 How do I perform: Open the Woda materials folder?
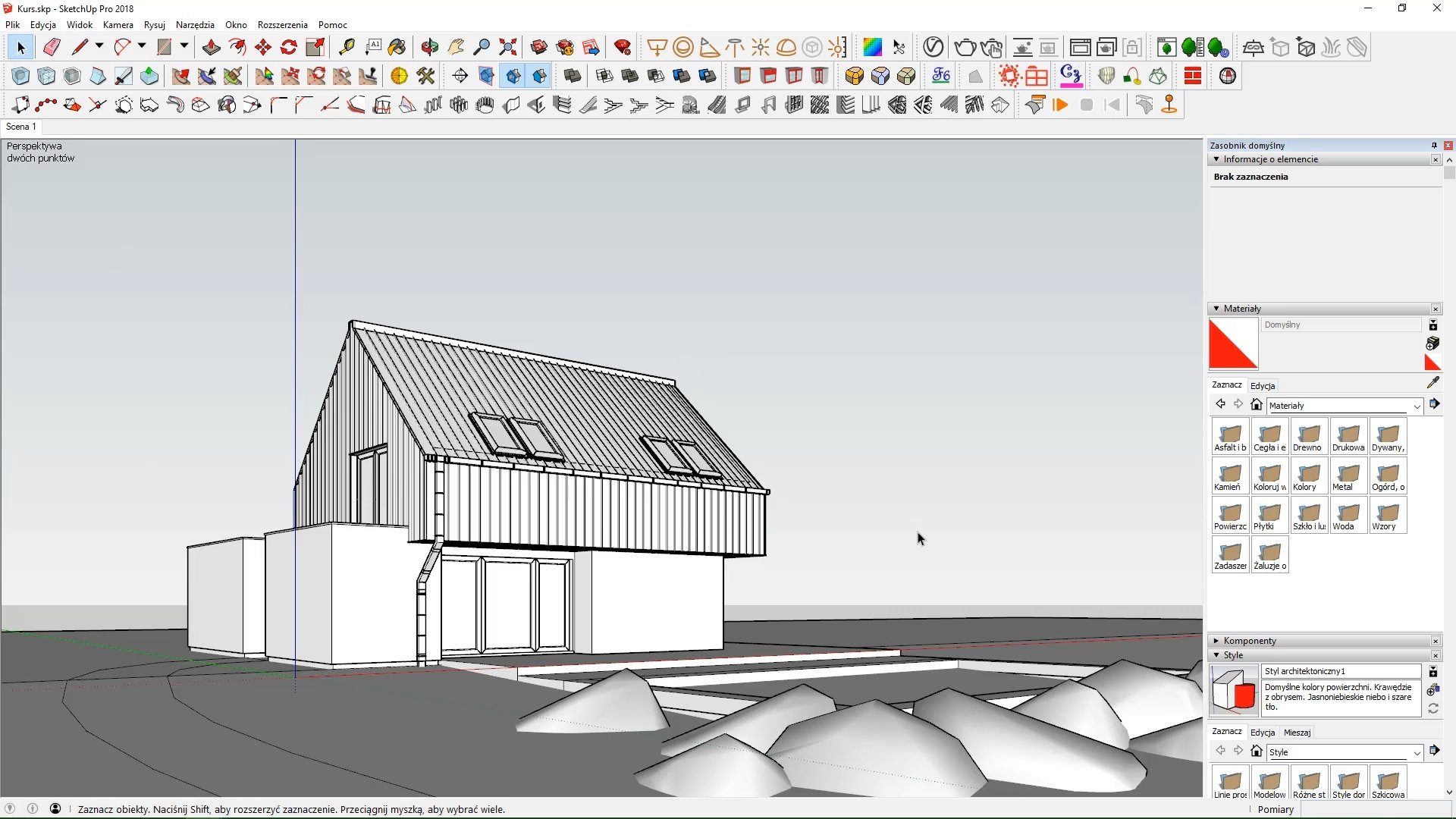coord(1348,516)
